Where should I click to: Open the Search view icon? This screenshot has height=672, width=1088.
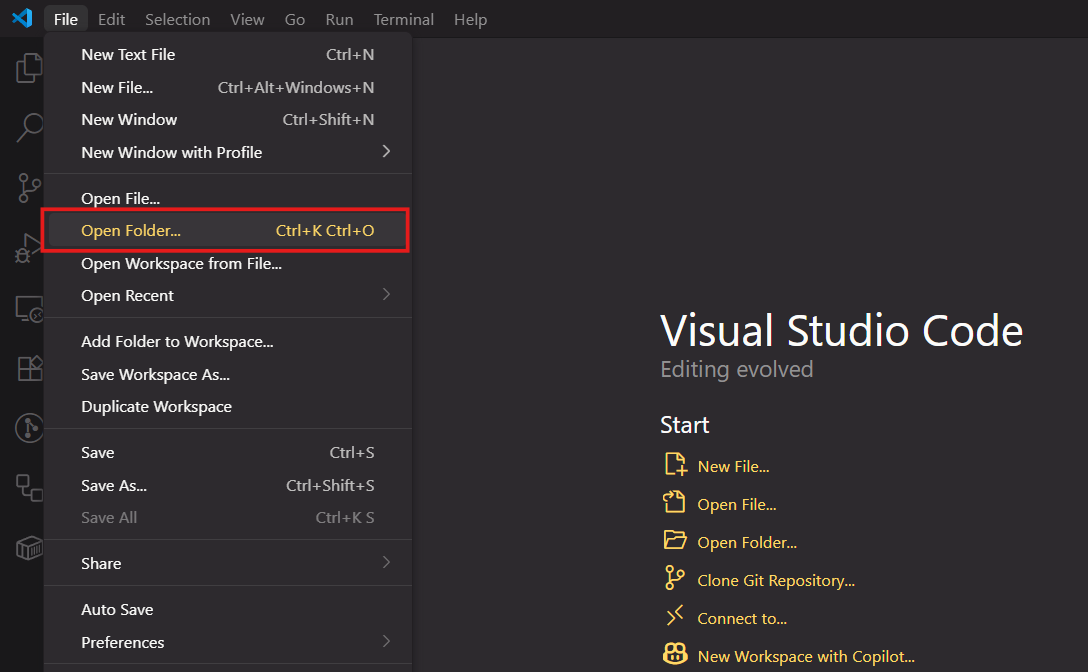coord(29,128)
